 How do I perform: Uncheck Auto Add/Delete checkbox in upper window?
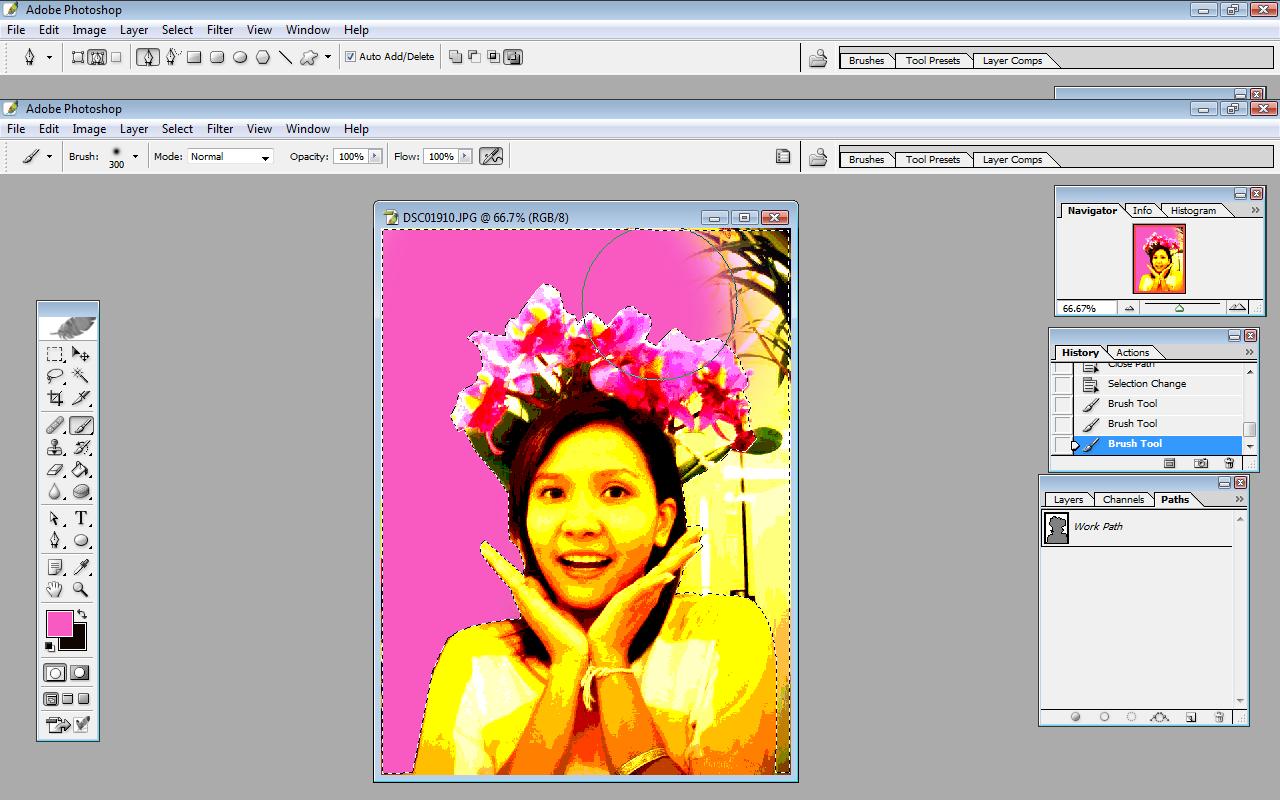(x=350, y=57)
